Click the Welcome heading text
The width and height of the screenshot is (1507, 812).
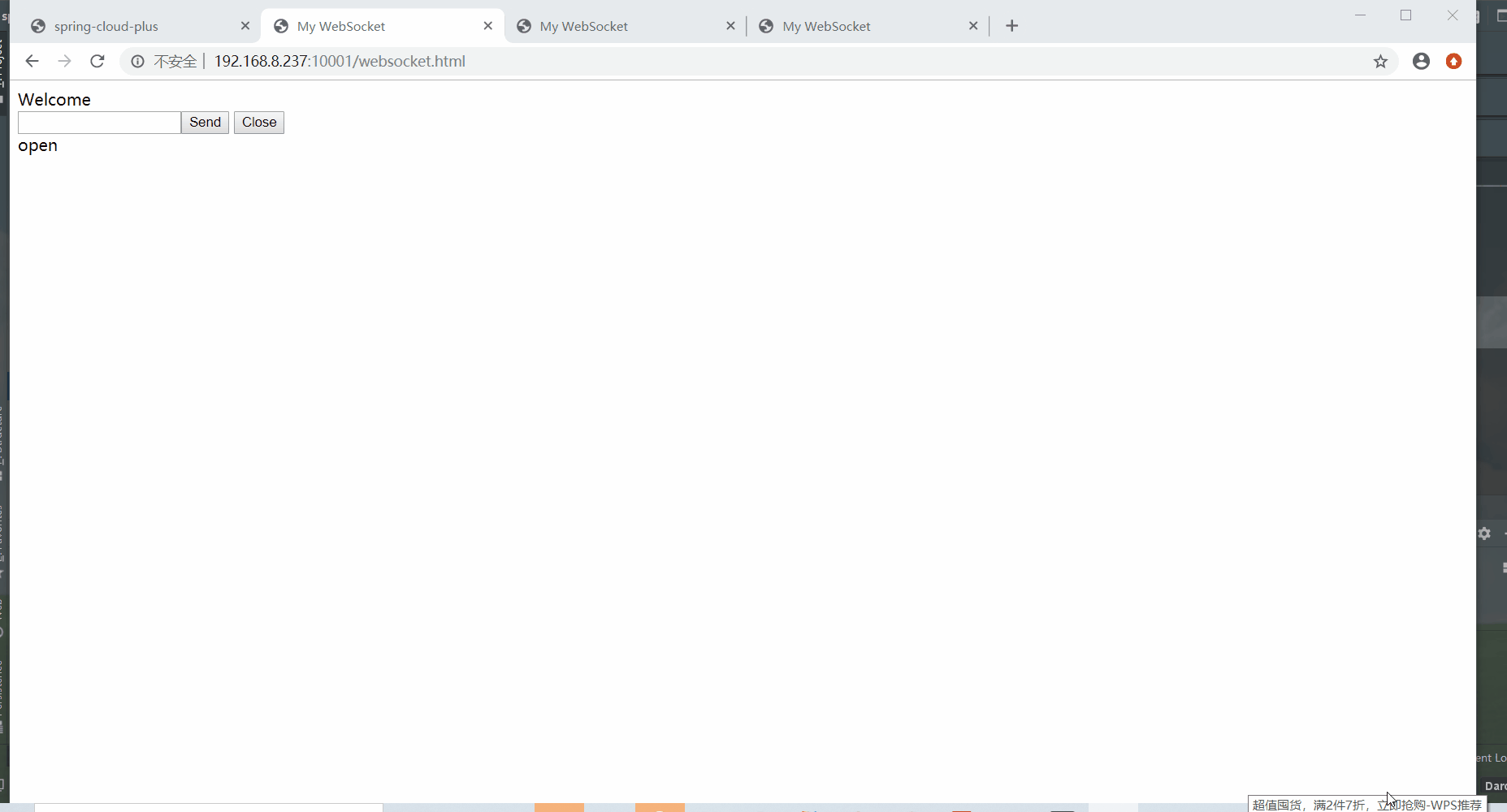[54, 100]
